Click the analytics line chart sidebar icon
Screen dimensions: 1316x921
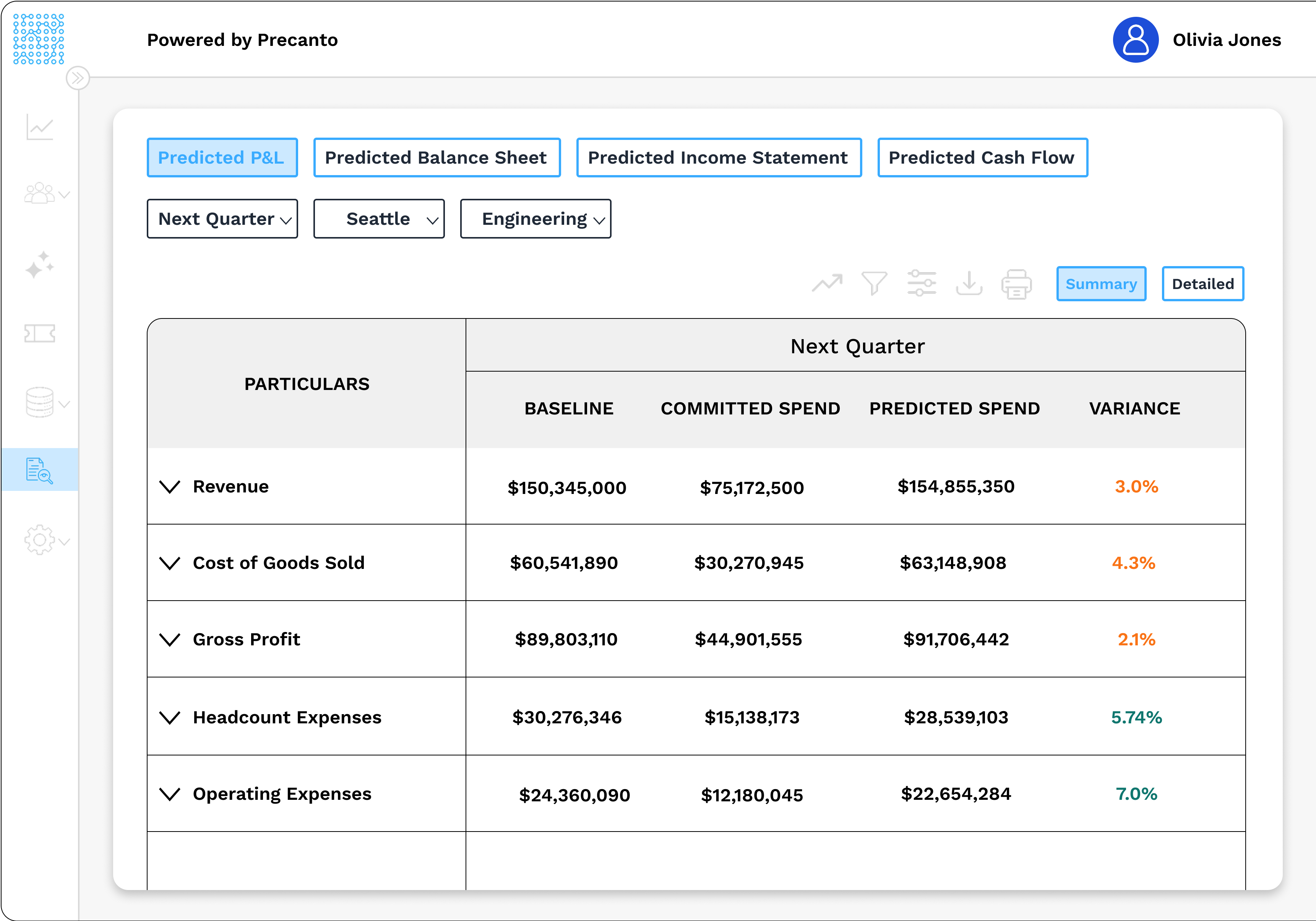[x=39, y=127]
